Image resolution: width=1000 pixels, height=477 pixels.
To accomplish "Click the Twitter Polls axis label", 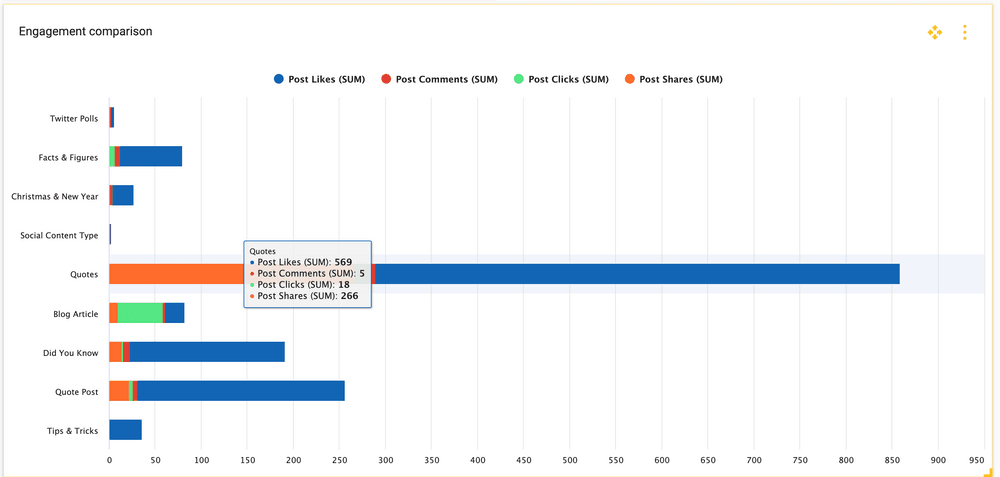I will [74, 118].
